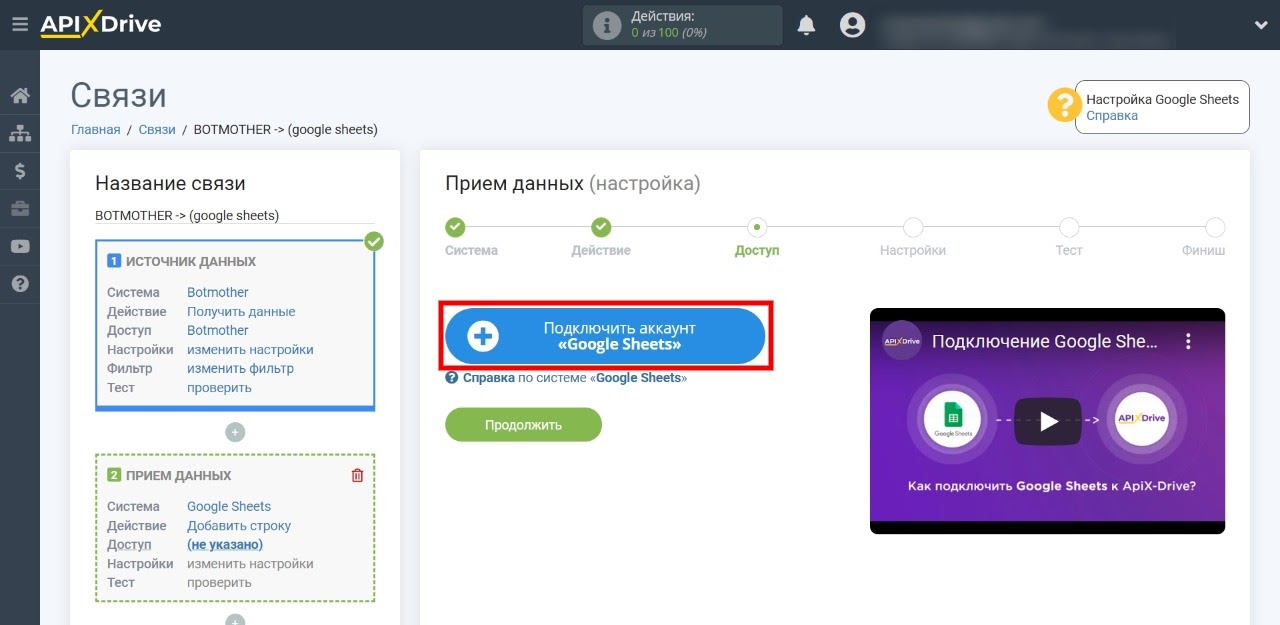This screenshot has height=625, width=1280.
Task: Open the hamburger menu icon
Action: 19,25
